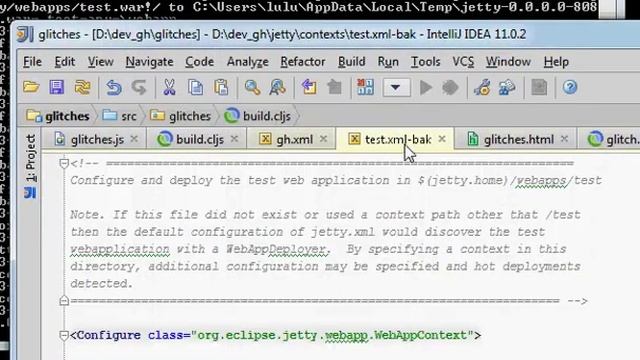Click the word 'Configure' in the XML tag
This screenshot has width=640, height=360.
pos(109,336)
